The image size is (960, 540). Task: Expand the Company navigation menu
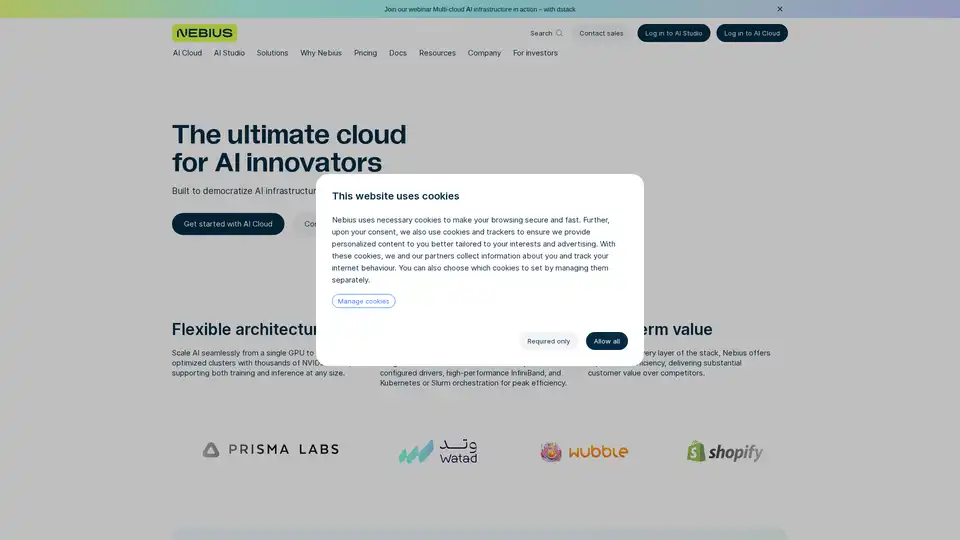pyautogui.click(x=484, y=53)
